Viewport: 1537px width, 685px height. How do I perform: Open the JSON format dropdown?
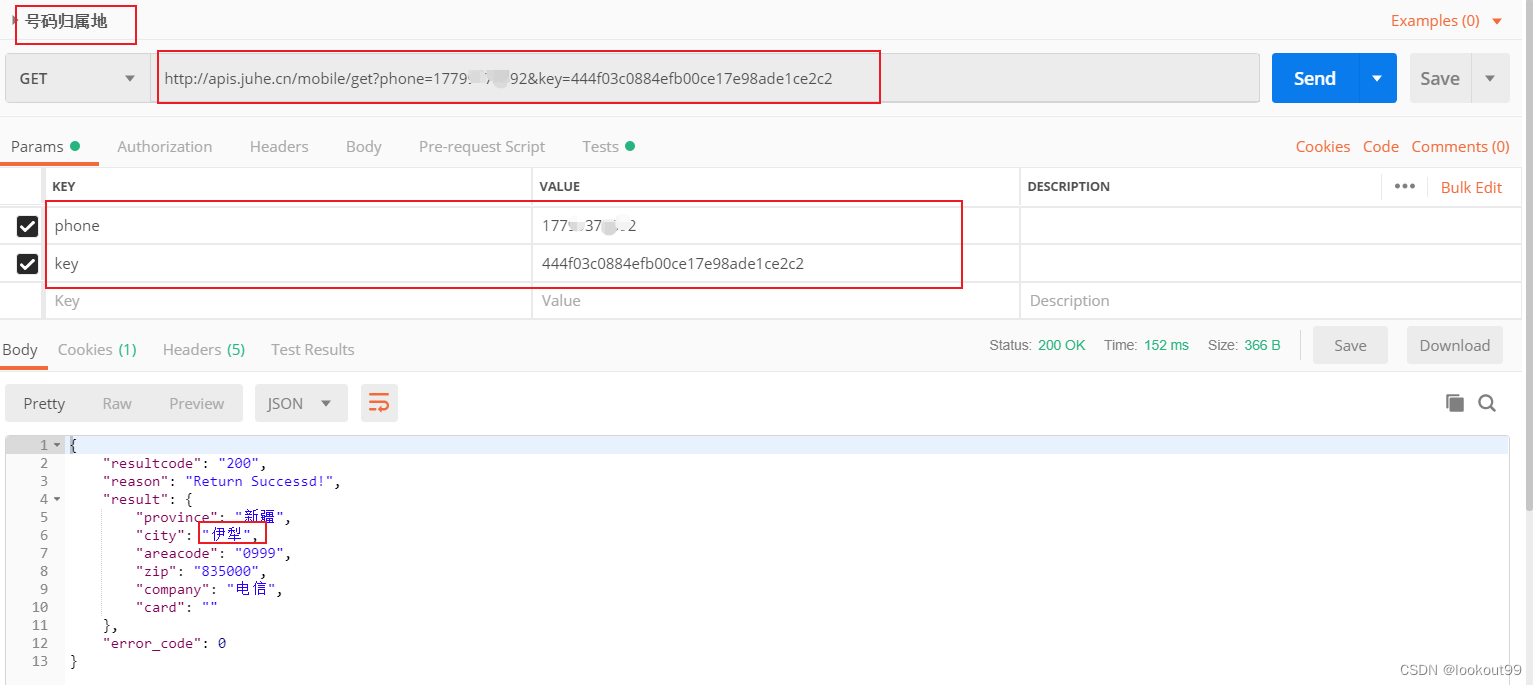tap(300, 403)
